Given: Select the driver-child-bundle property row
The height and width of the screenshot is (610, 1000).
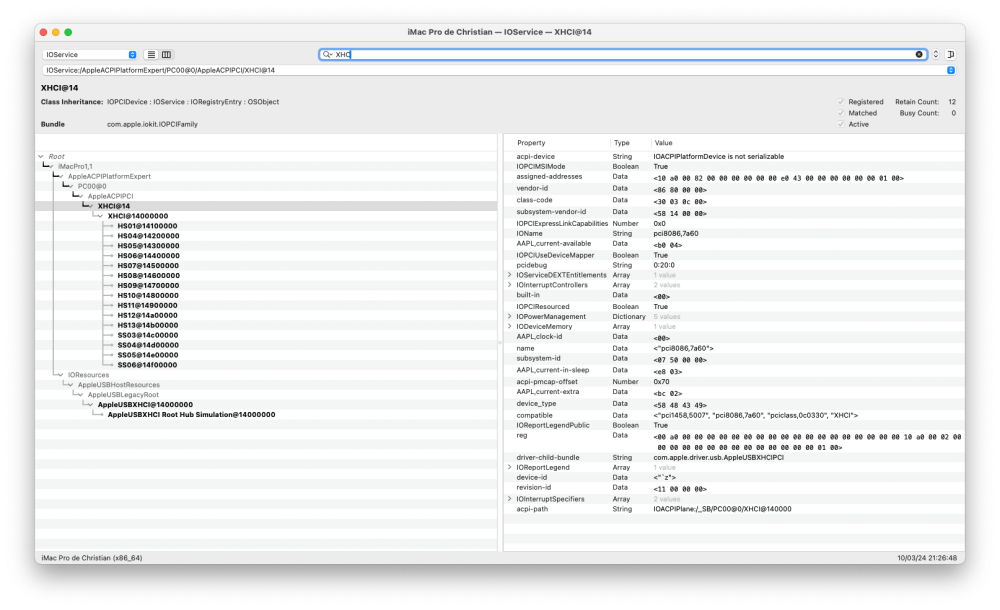Looking at the screenshot, I should [x=733, y=458].
